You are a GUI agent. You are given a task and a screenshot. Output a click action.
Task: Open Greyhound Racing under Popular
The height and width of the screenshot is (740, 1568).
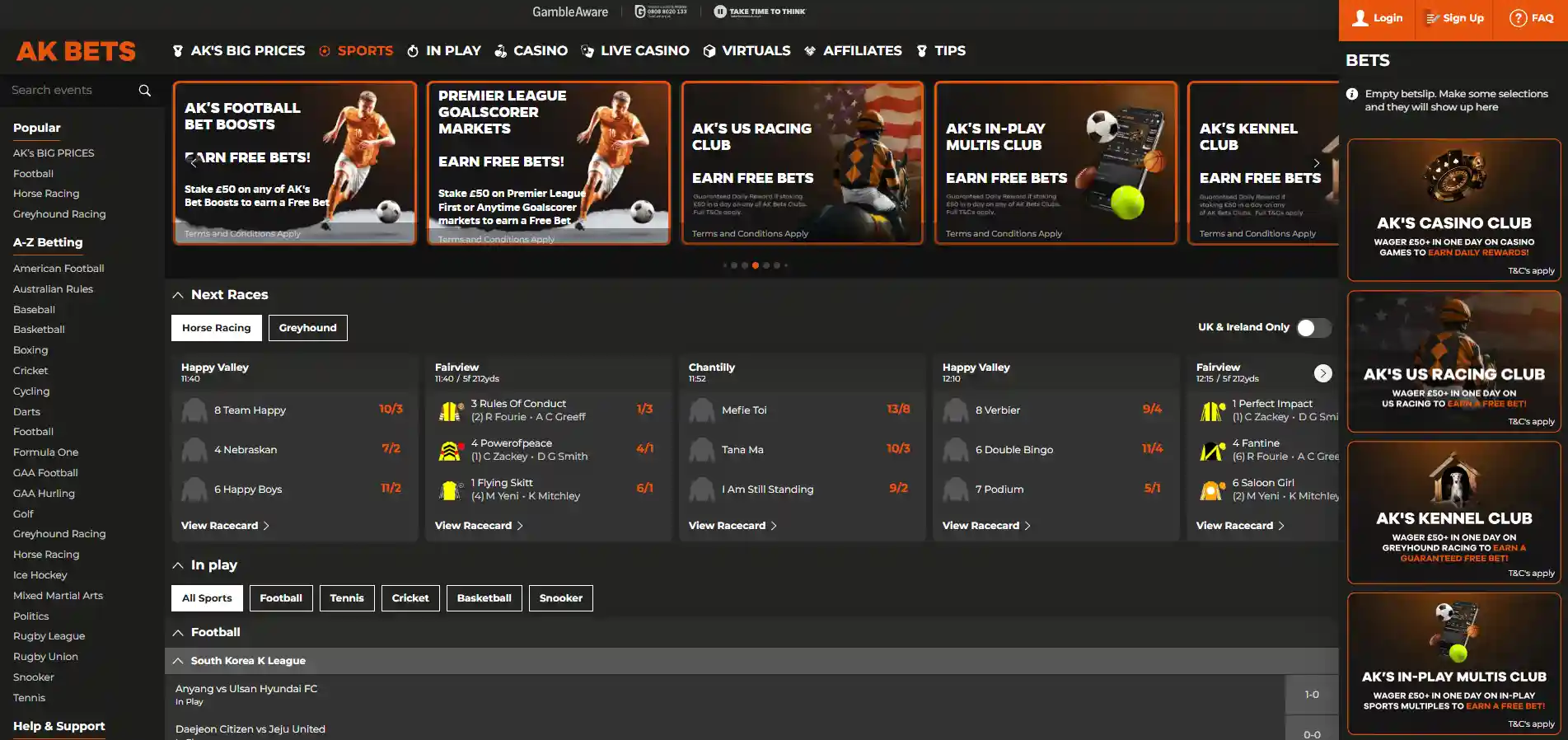(x=59, y=214)
